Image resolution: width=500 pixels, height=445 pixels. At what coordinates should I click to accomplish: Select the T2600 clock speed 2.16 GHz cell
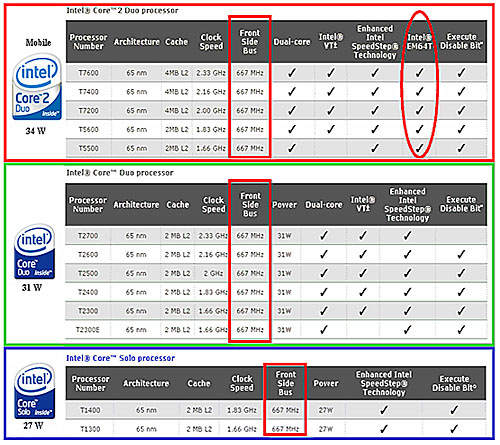point(212,255)
